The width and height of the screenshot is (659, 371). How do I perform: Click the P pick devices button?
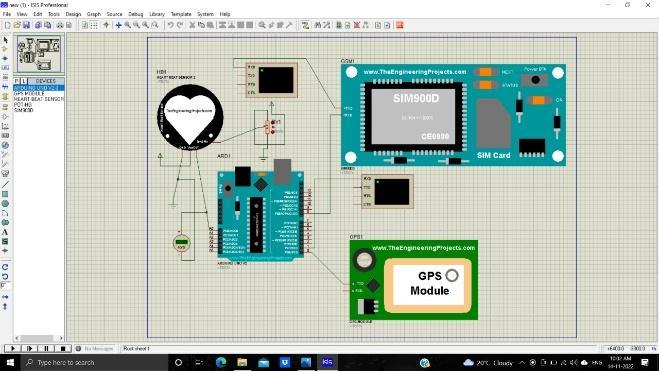point(17,81)
